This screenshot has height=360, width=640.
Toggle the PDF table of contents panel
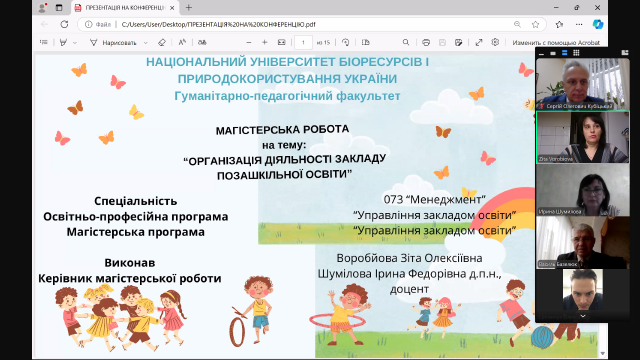coord(44,42)
